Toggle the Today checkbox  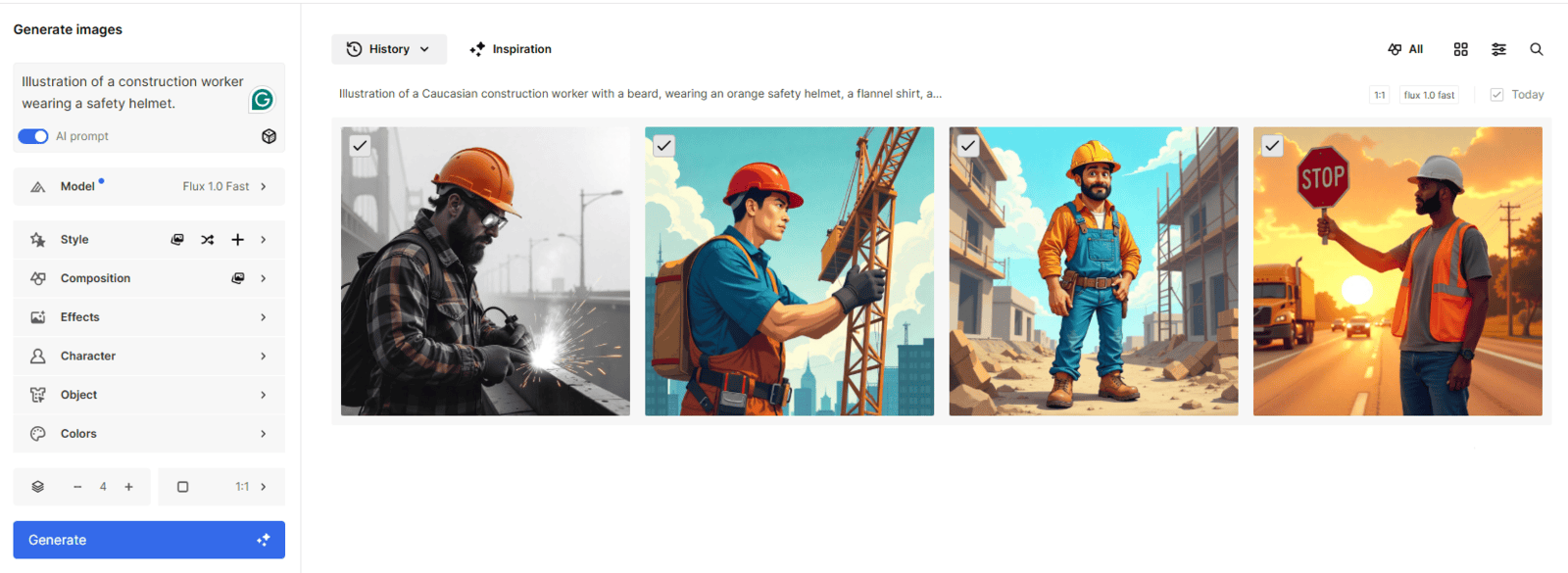(1496, 95)
